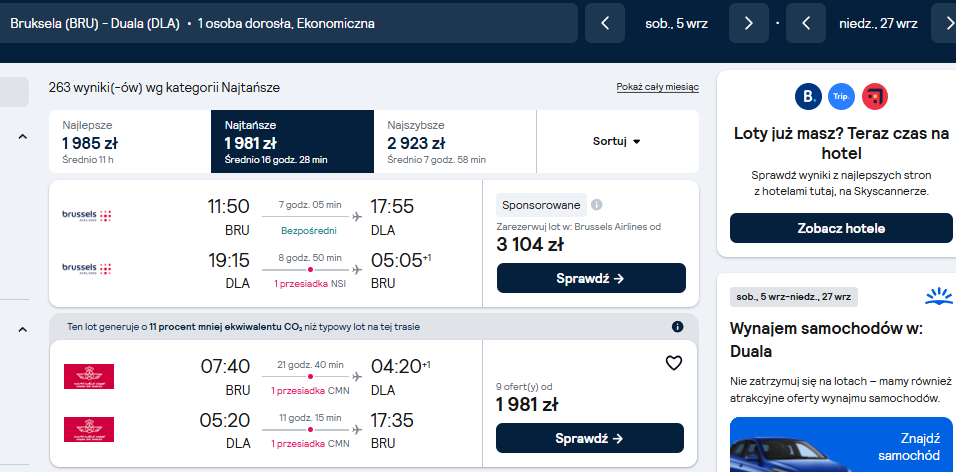Click Sprawdź for the 3 104 zł Brussels Airlines offer
The width and height of the screenshot is (956, 472).
pos(591,278)
